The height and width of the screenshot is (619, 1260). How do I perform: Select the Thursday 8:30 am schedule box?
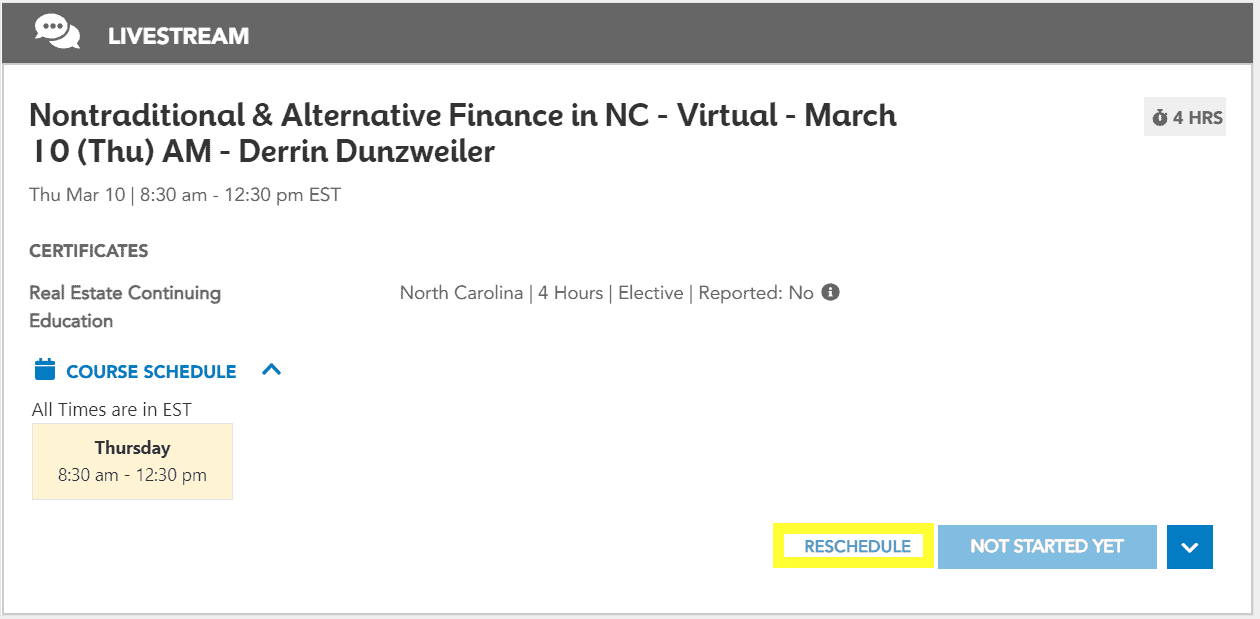(132, 461)
